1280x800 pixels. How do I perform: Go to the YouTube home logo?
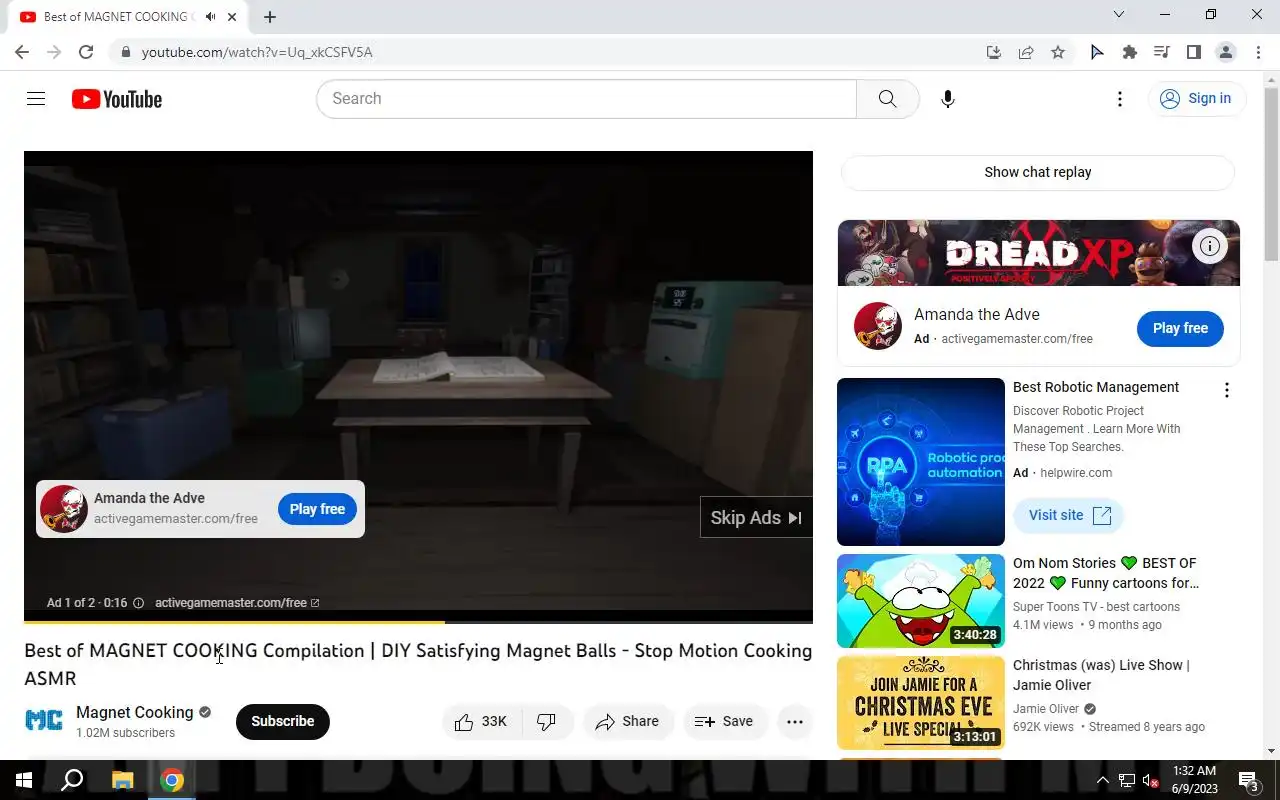click(x=117, y=99)
